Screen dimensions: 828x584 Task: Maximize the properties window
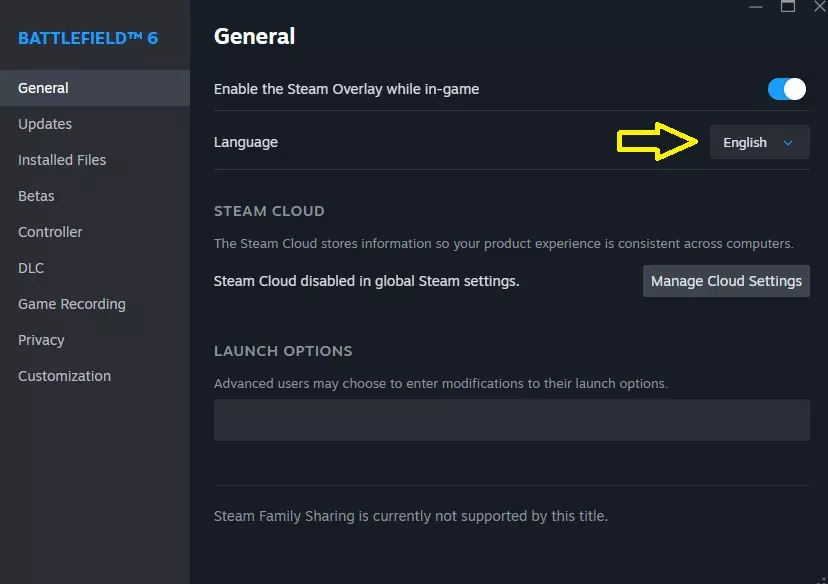788,6
